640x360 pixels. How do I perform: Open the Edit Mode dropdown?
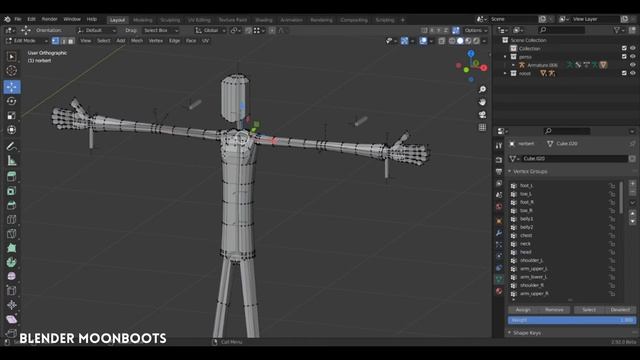[x=27, y=41]
